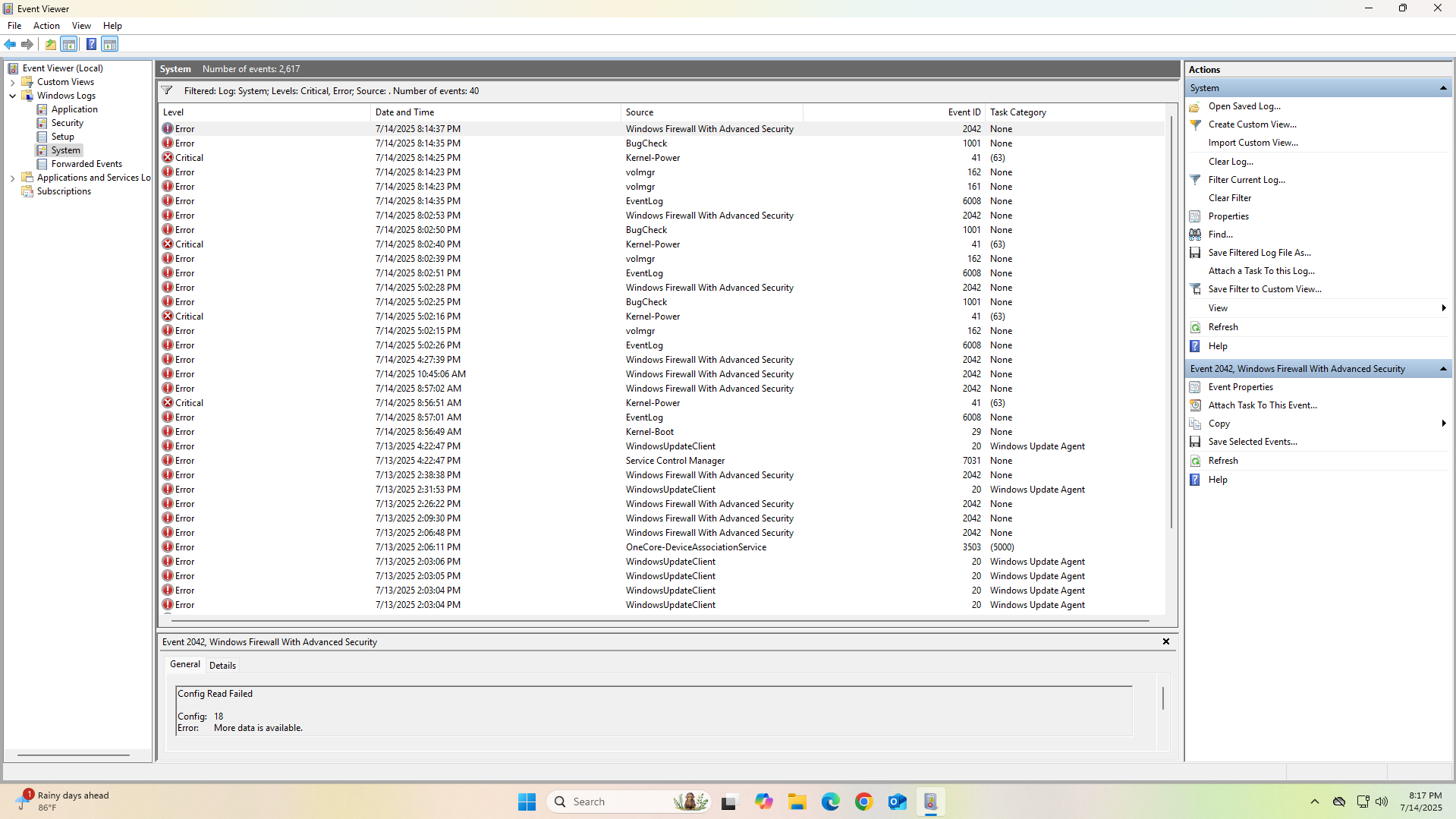Click the Back arrow toolbar icon

(10, 44)
